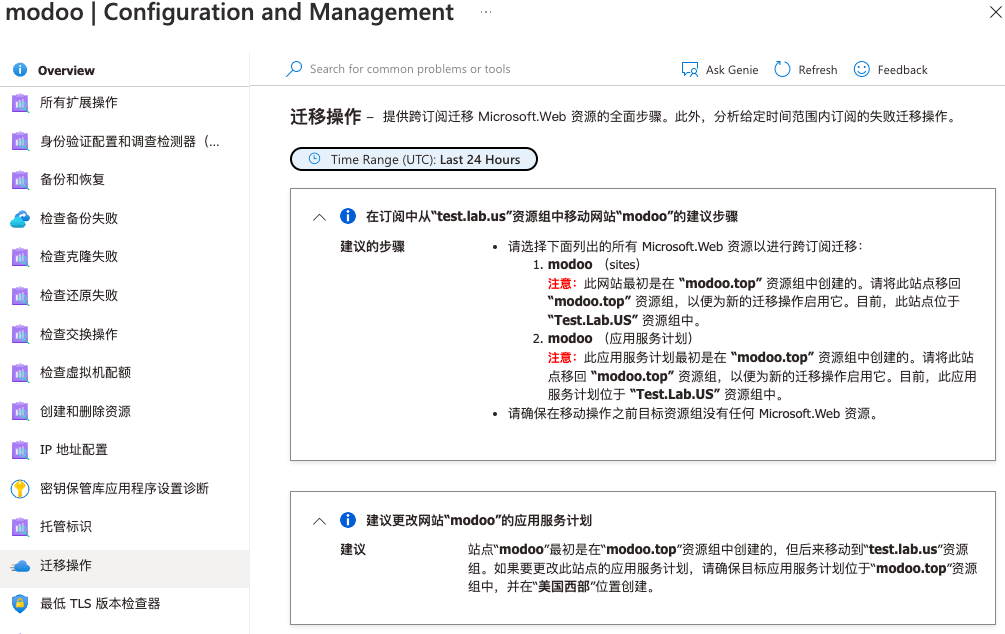The height and width of the screenshot is (634, 1005).
Task: Click the Refresh circular arrow icon
Action: pyautogui.click(x=782, y=69)
